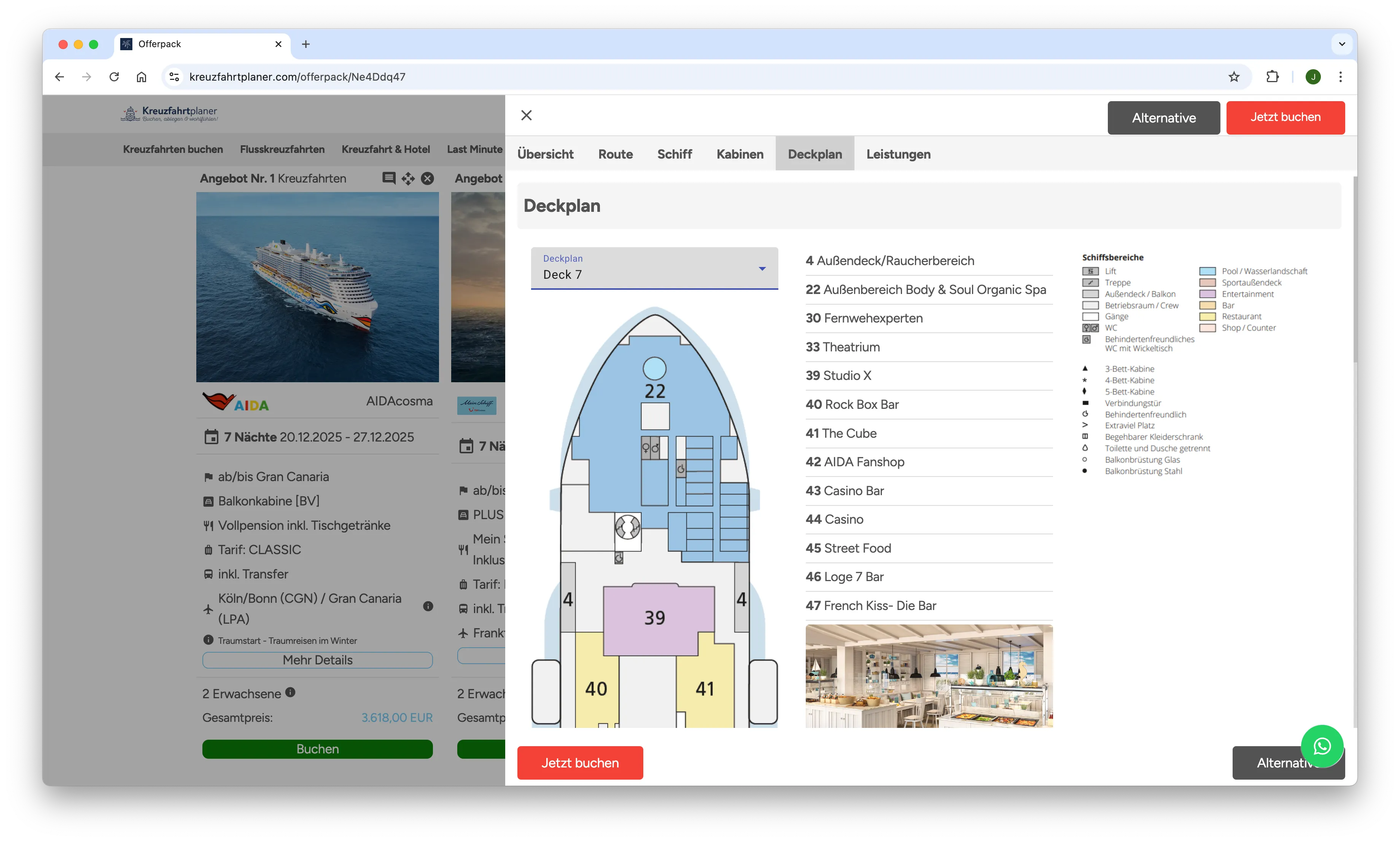Switch to the Leistungen tab
The width and height of the screenshot is (1400, 842).
(x=898, y=154)
